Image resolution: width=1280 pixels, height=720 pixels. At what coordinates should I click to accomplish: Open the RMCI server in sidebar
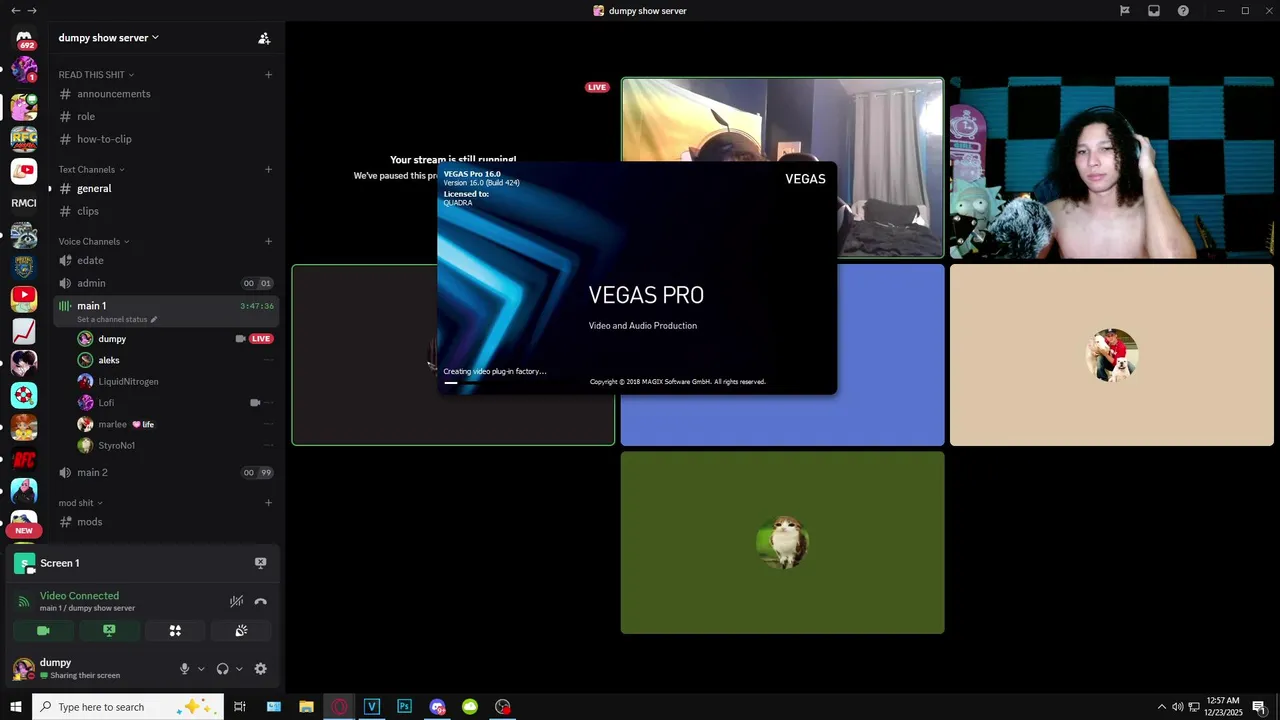tap(24, 203)
